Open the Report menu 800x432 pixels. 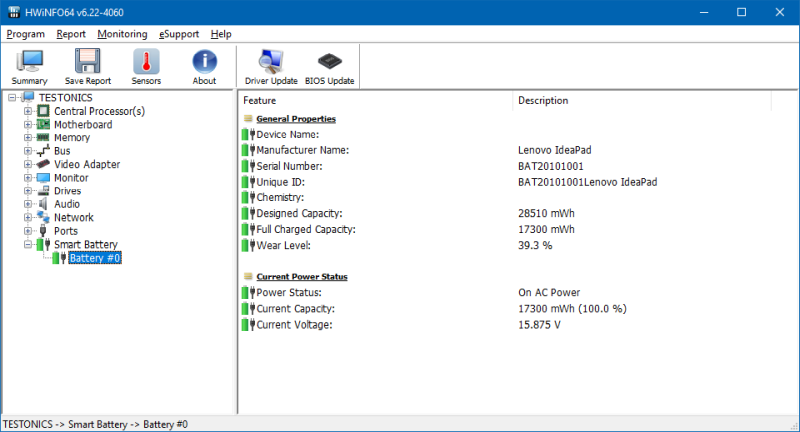(71, 34)
